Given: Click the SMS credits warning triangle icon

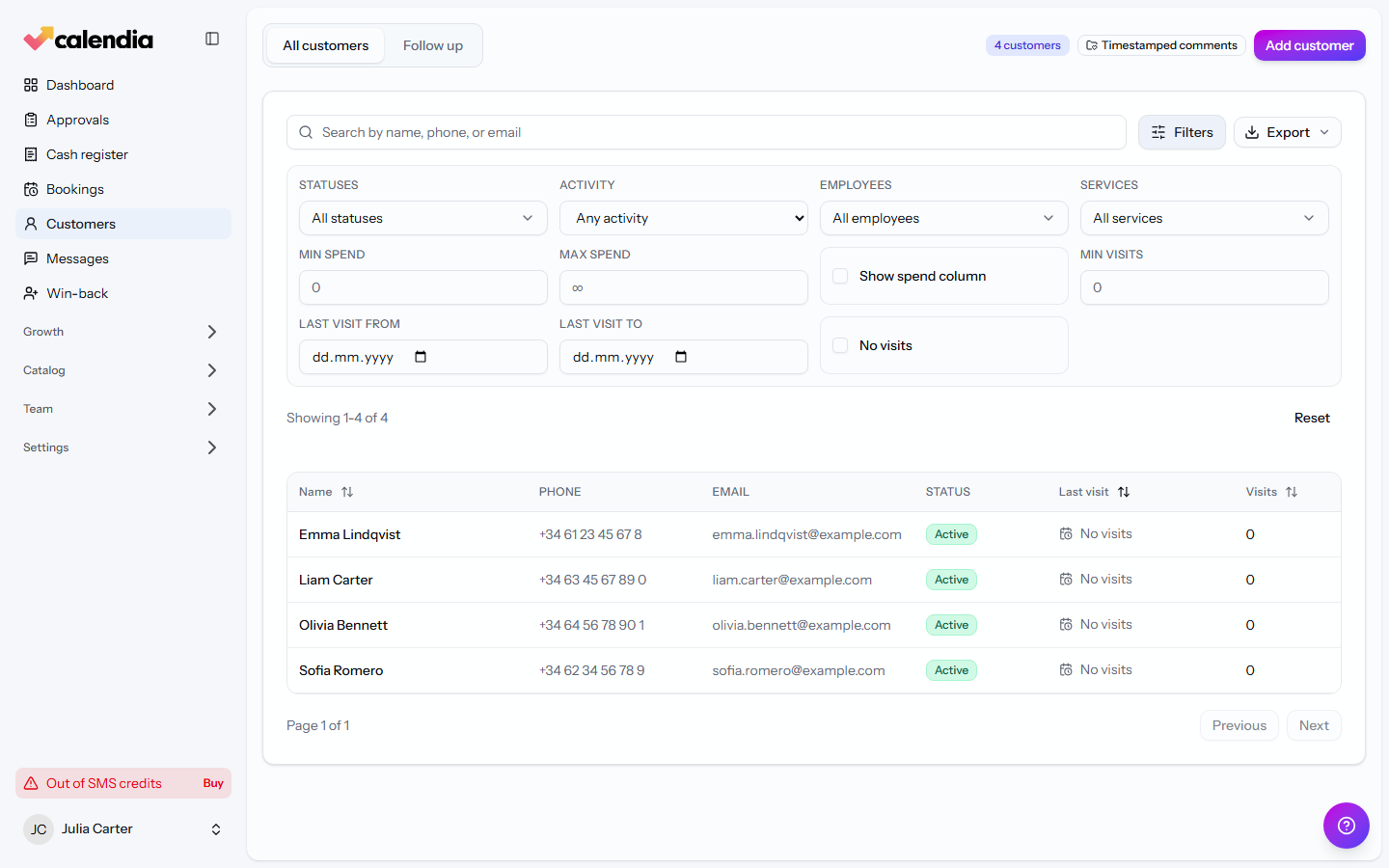Looking at the screenshot, I should pyautogui.click(x=31, y=783).
